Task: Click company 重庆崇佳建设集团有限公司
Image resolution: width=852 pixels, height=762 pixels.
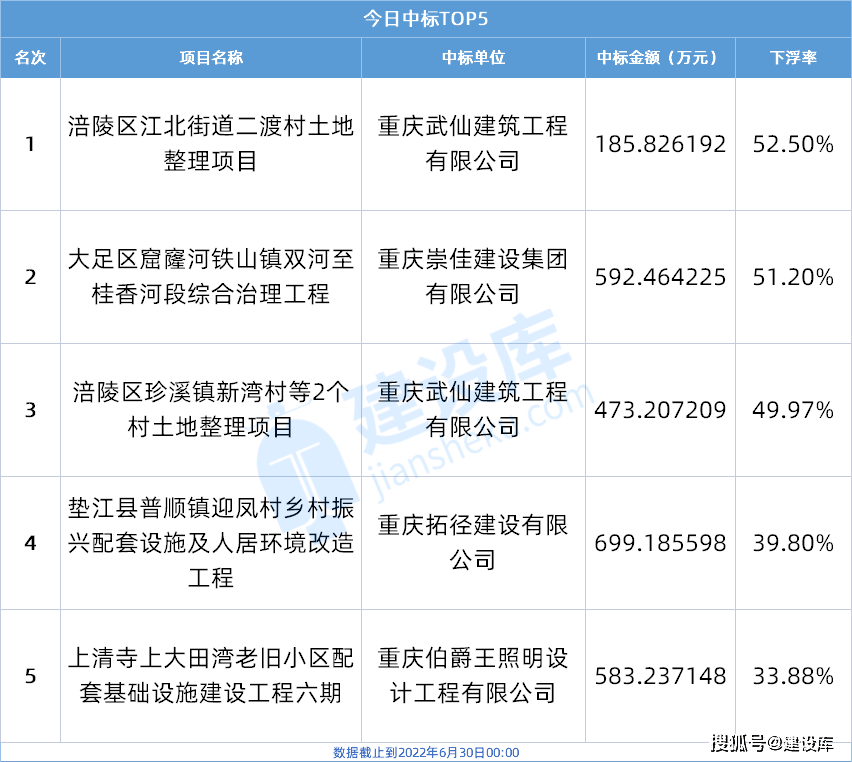Action: point(473,277)
